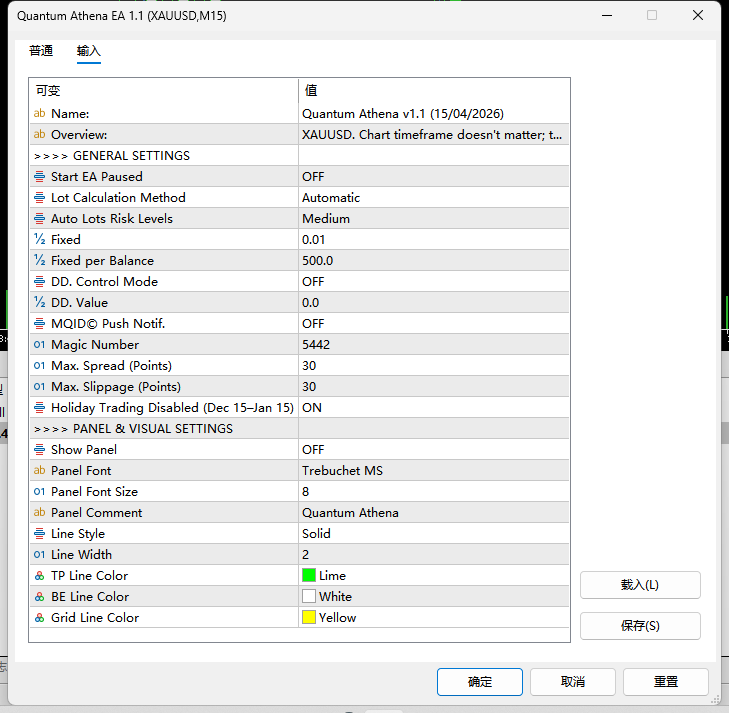The image size is (729, 713).
Task: Click the fraction icon beside Fixed per Balance
Action: click(x=40, y=260)
